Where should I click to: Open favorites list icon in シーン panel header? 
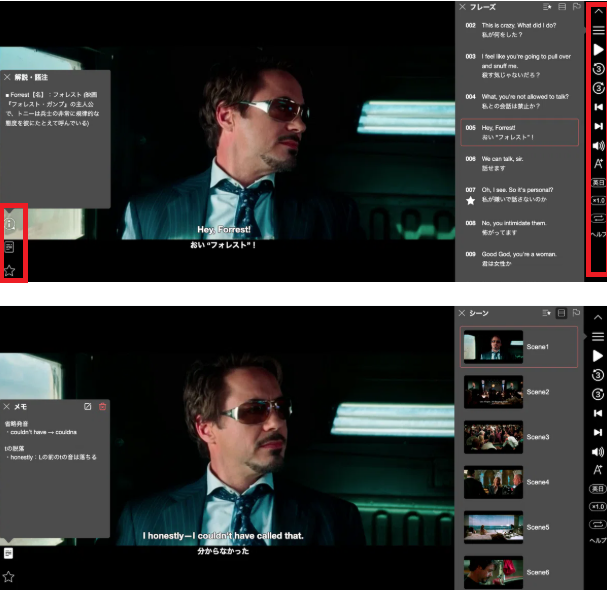click(547, 313)
